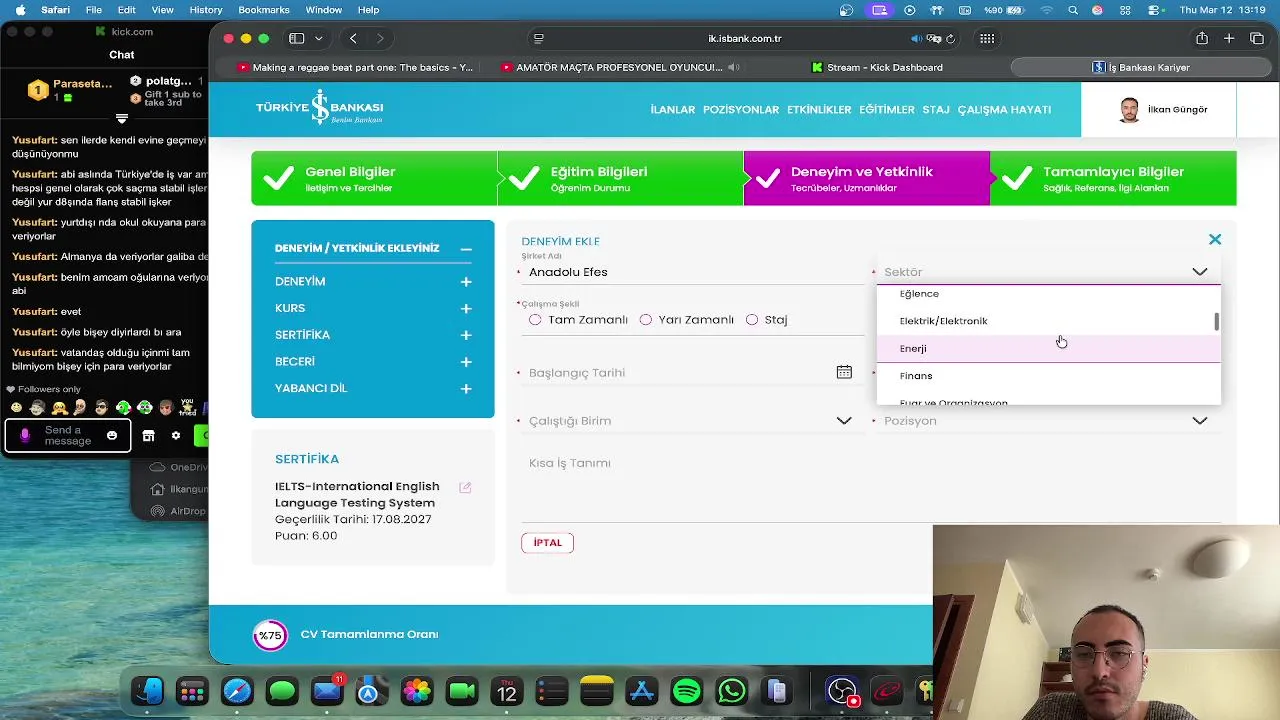The image size is (1280, 720).
Task: Open Safari sidebar toggle icon
Action: [x=296, y=39]
